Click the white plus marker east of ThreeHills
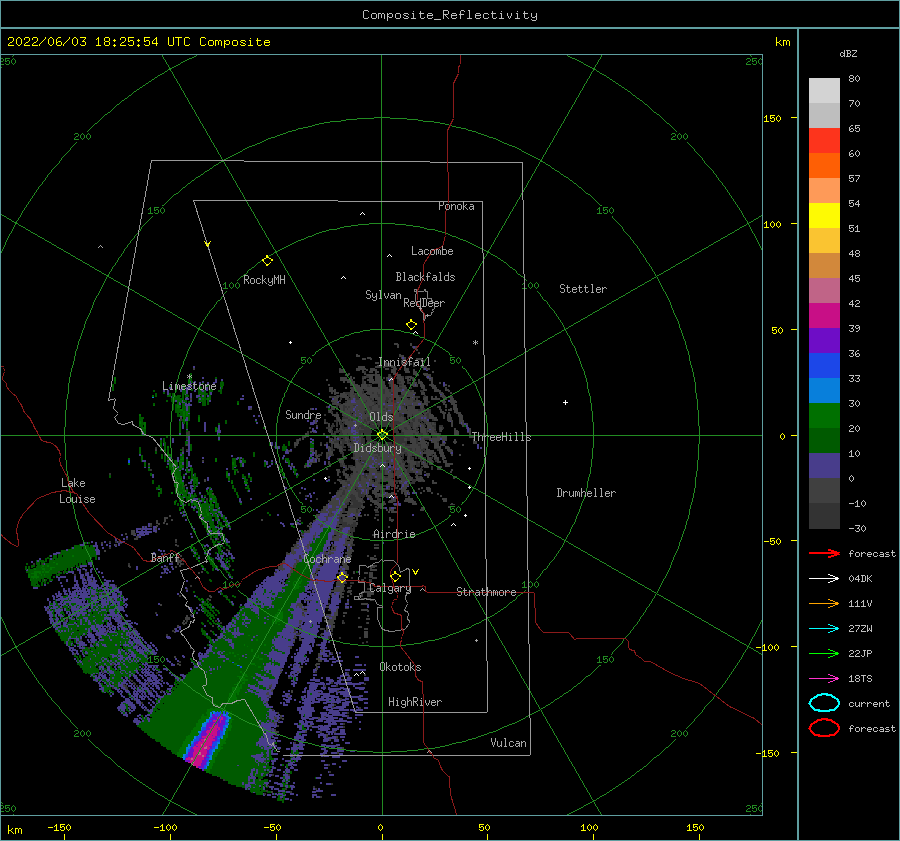This screenshot has height=841, width=900. pos(565,402)
